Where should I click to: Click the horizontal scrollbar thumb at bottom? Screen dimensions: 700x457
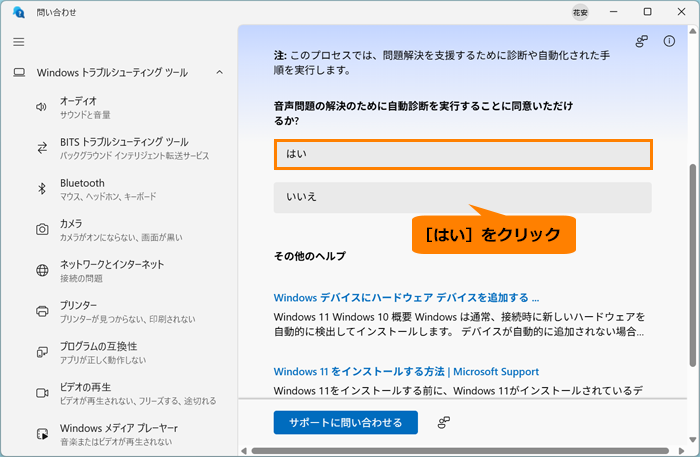pyautogui.click(x=460, y=451)
